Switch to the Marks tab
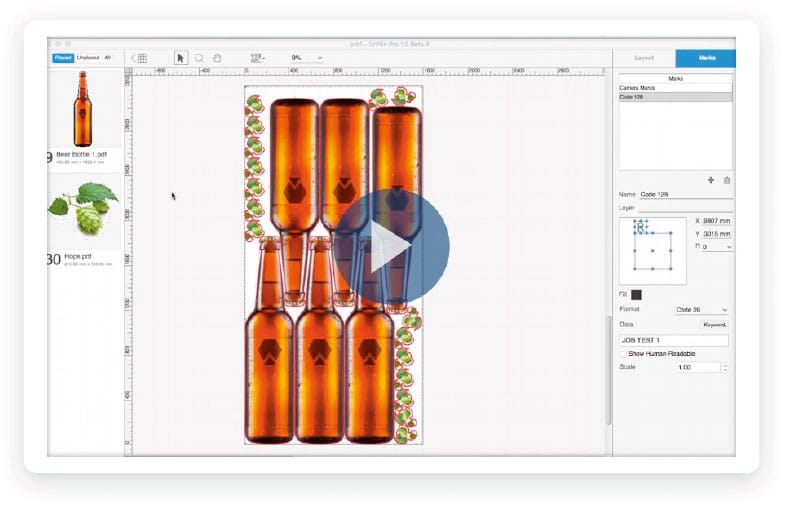Screen dimensions: 794x514 [706, 58]
